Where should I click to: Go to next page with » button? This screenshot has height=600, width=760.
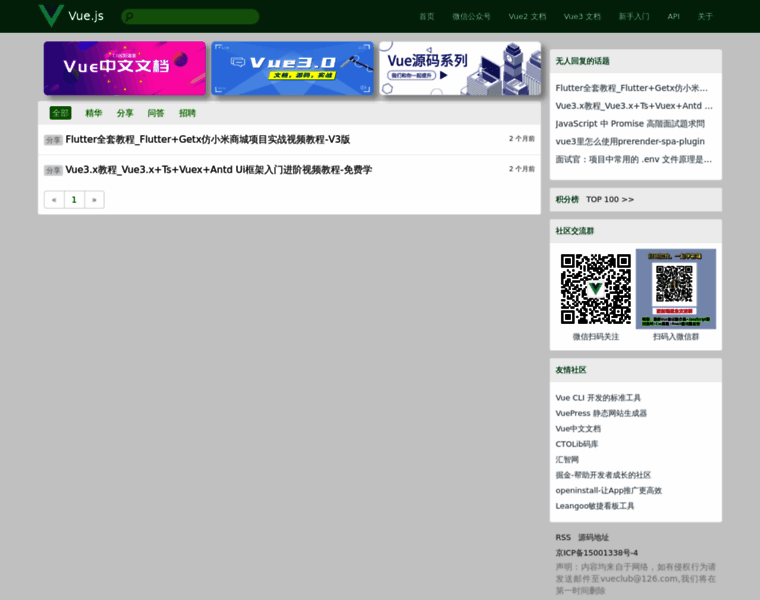pos(94,200)
